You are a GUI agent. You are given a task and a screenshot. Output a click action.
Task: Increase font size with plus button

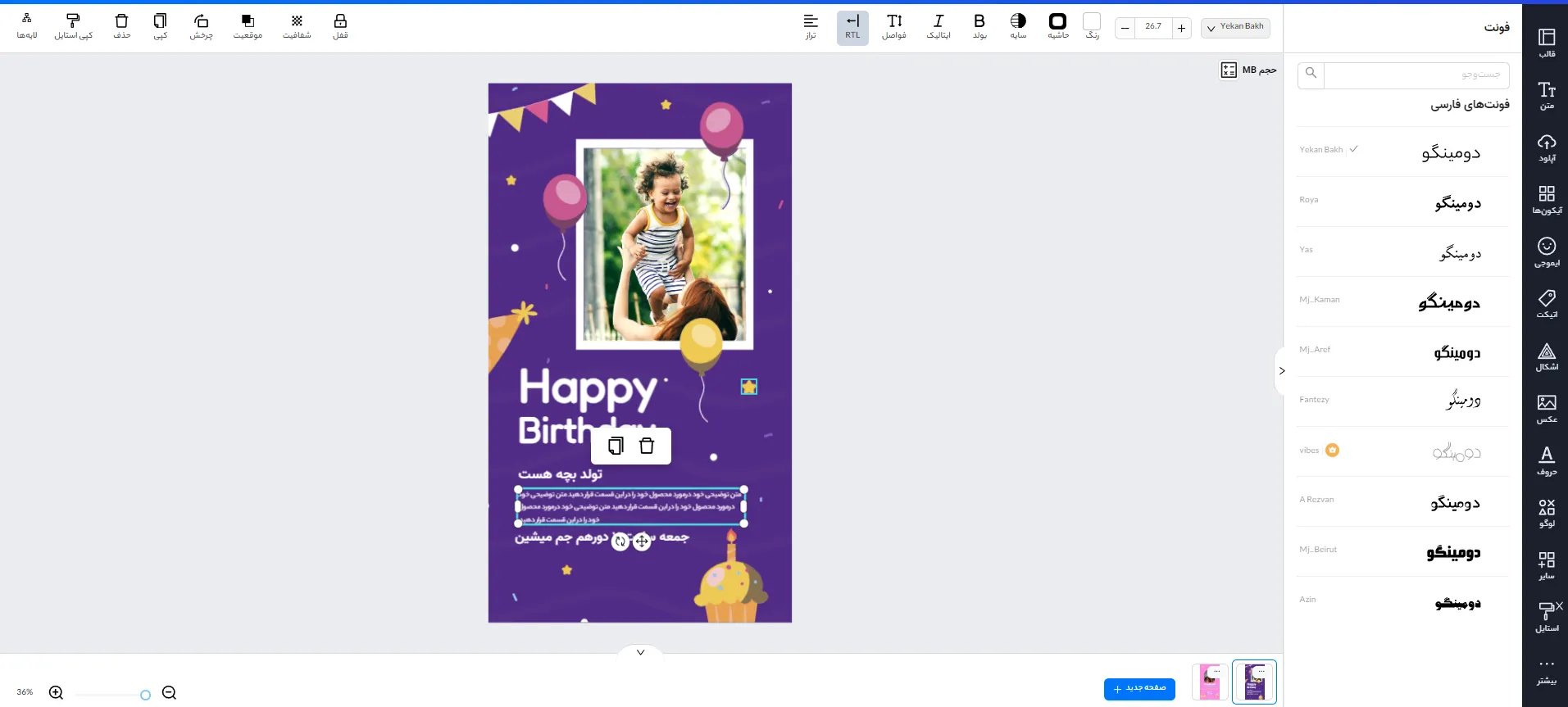click(x=1181, y=28)
